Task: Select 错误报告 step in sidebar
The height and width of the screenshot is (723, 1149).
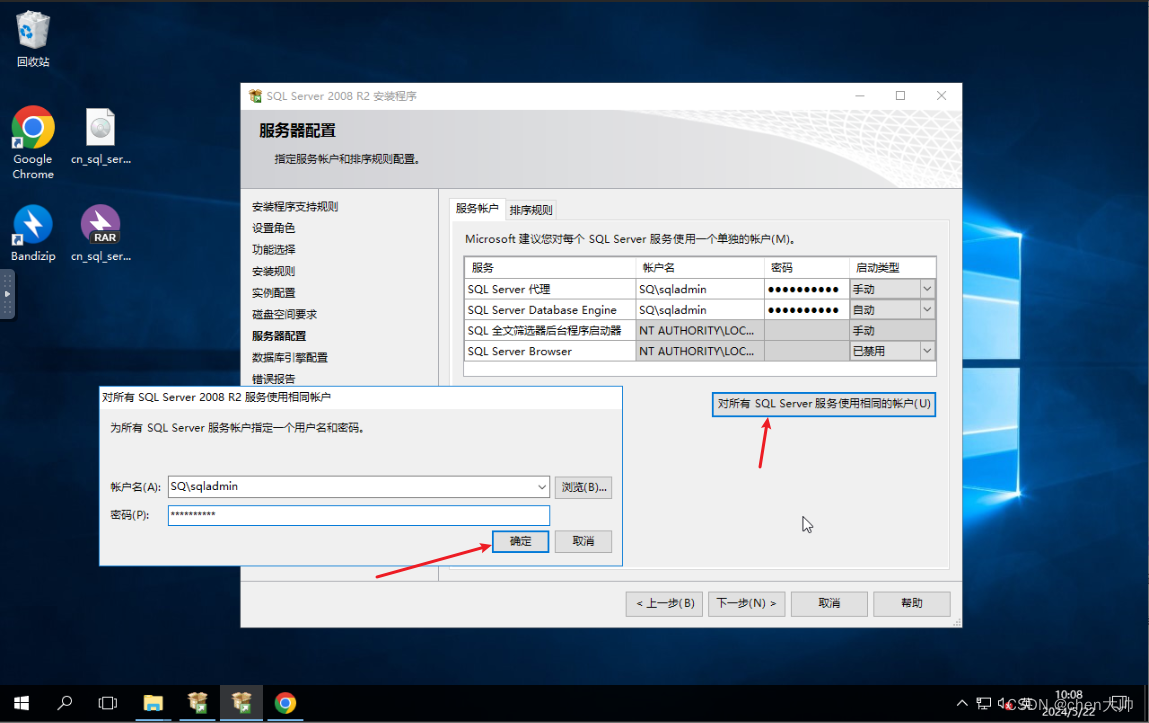Action: click(x=273, y=379)
